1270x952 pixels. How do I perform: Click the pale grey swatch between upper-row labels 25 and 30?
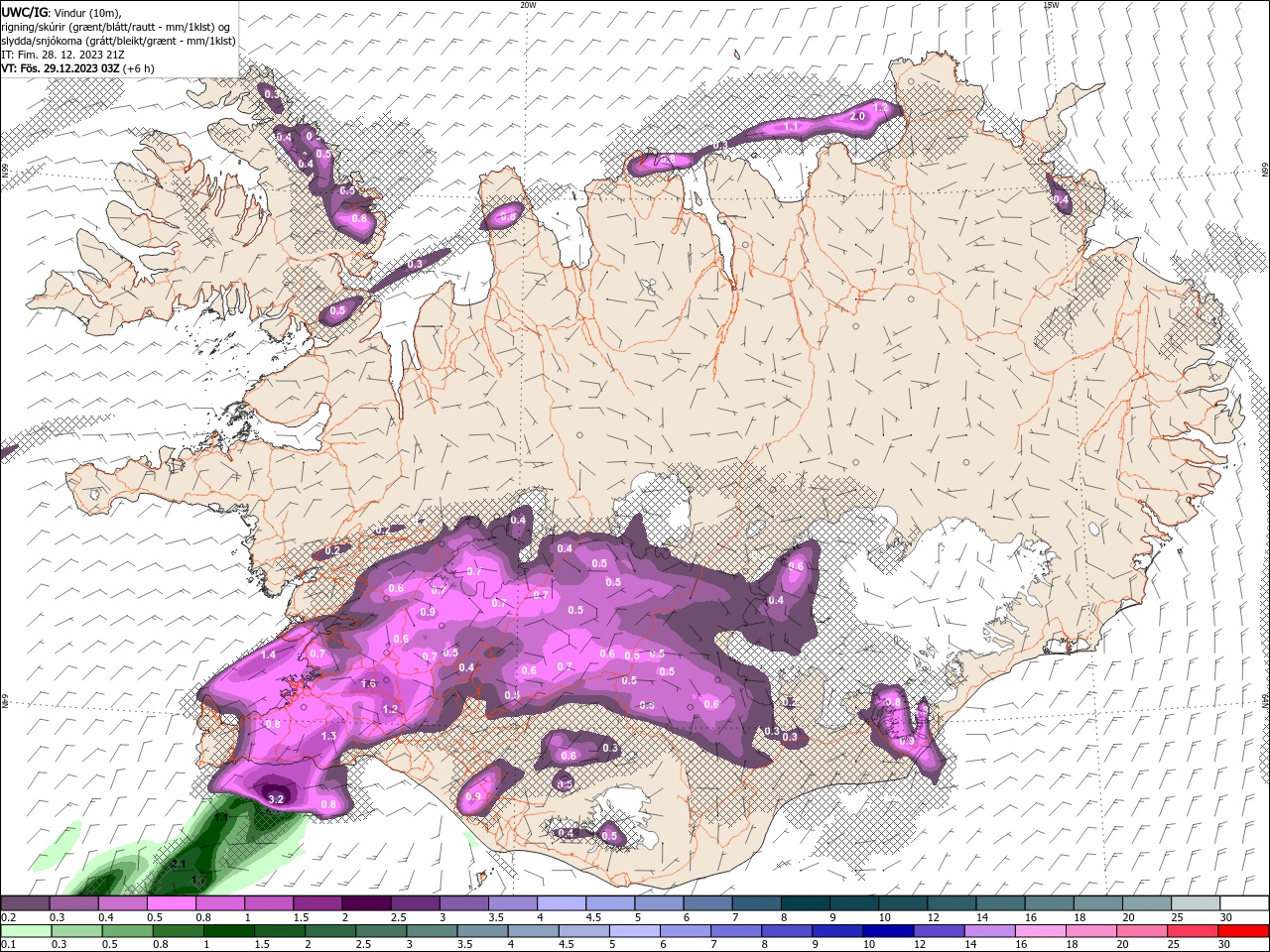(x=1196, y=903)
